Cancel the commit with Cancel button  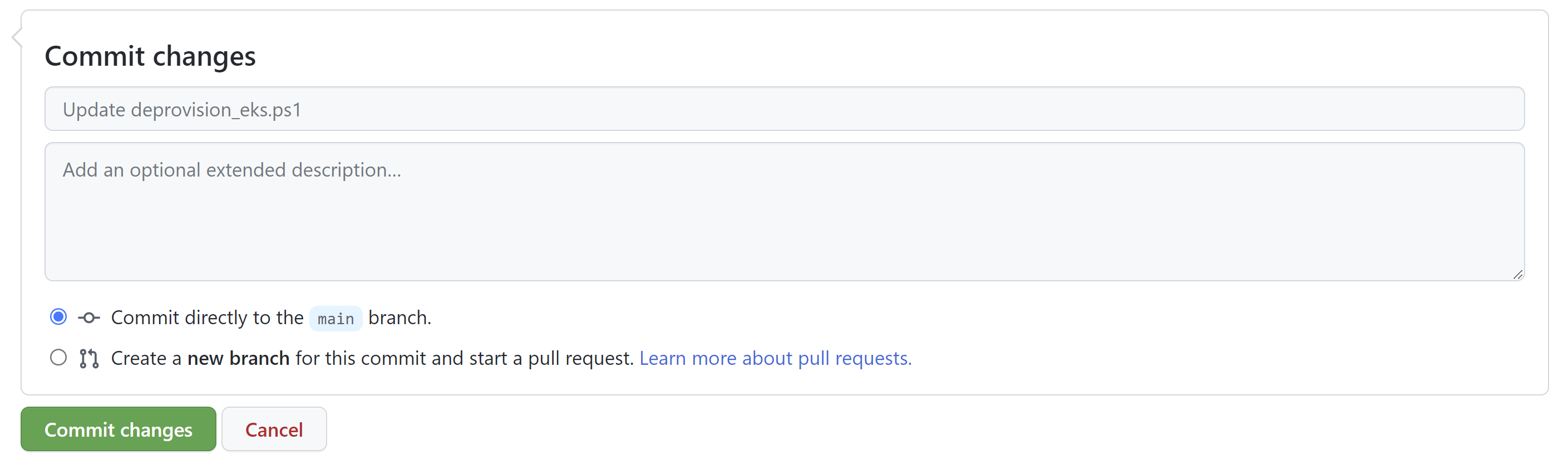click(274, 429)
